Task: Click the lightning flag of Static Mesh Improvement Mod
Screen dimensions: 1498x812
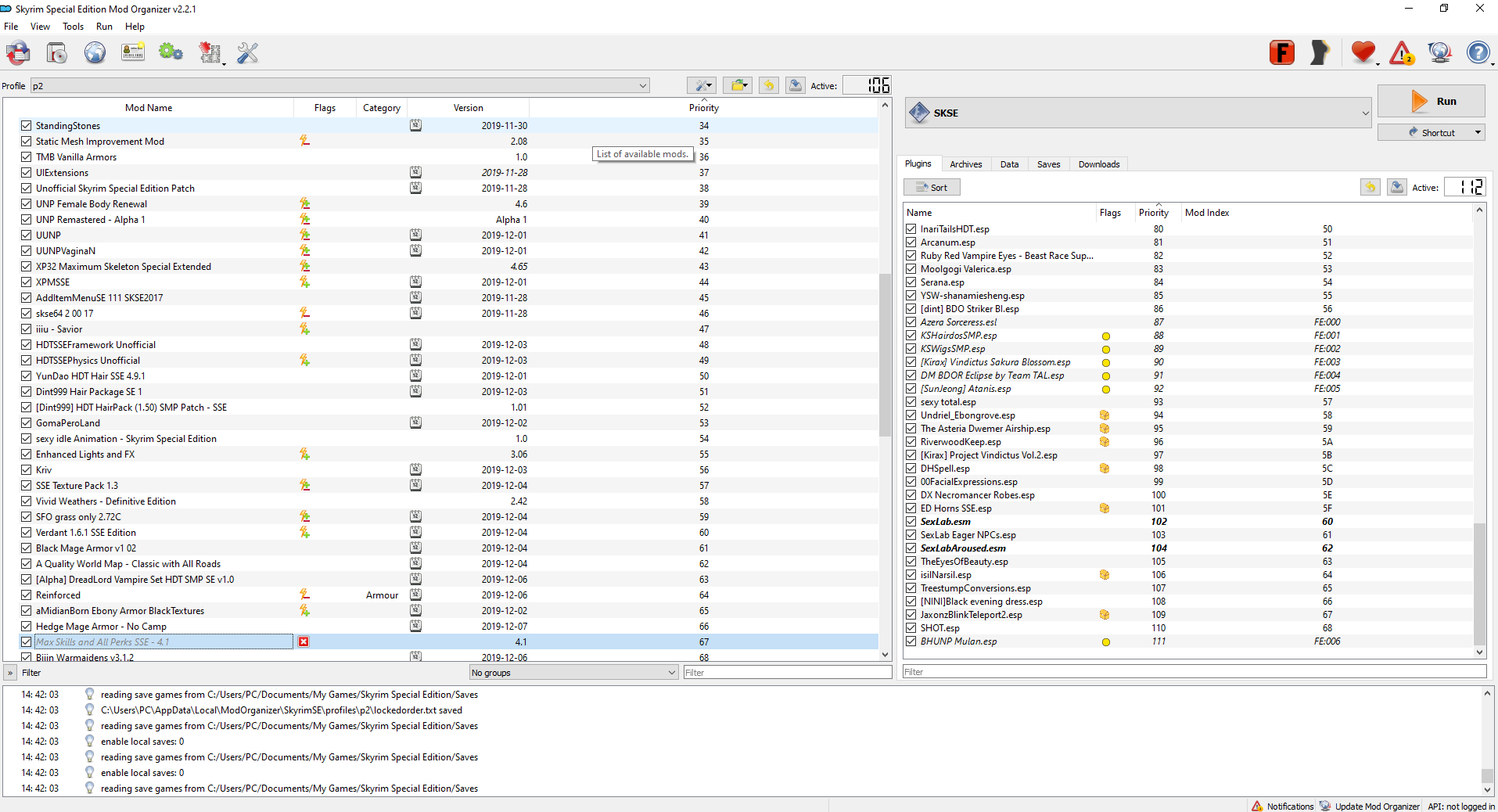Action: [304, 141]
